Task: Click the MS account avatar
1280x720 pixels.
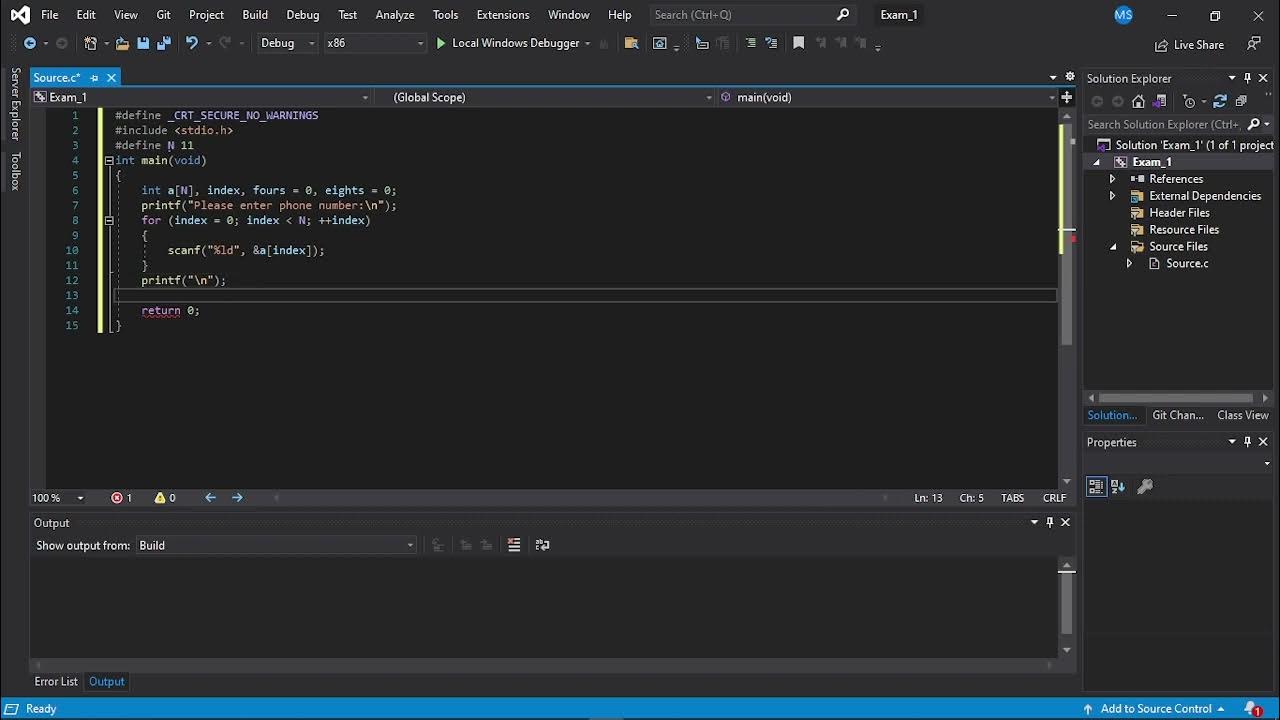Action: (x=1123, y=15)
